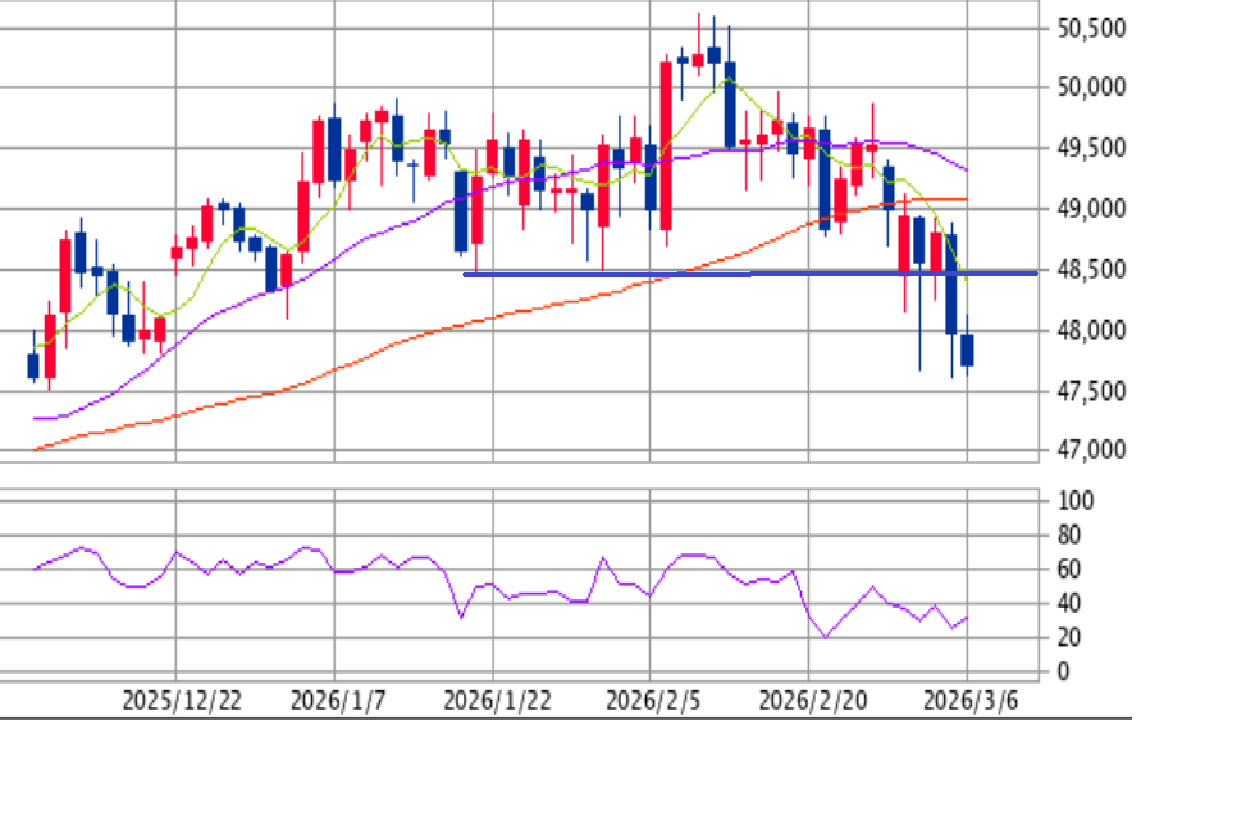Select the 50,000 price axis label
This screenshot has width=1260, height=815.
1092,88
